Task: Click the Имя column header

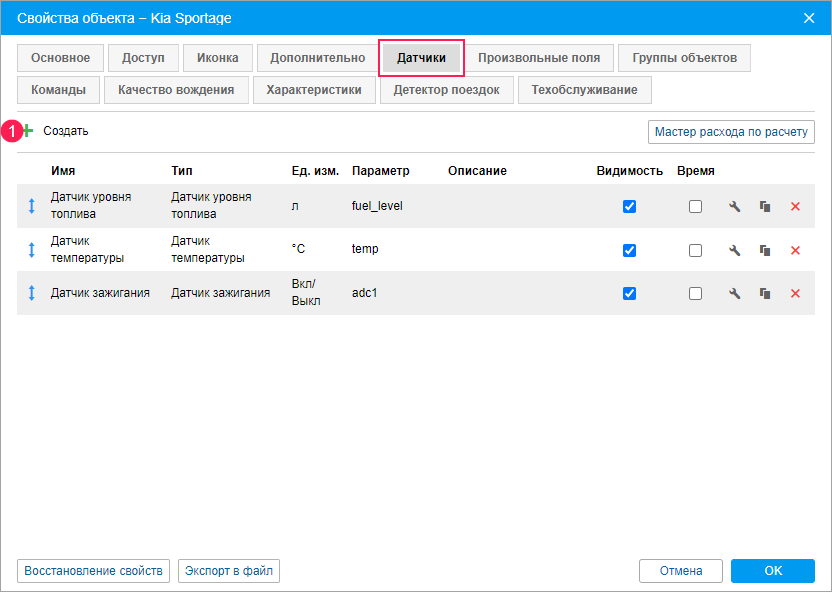Action: (63, 171)
